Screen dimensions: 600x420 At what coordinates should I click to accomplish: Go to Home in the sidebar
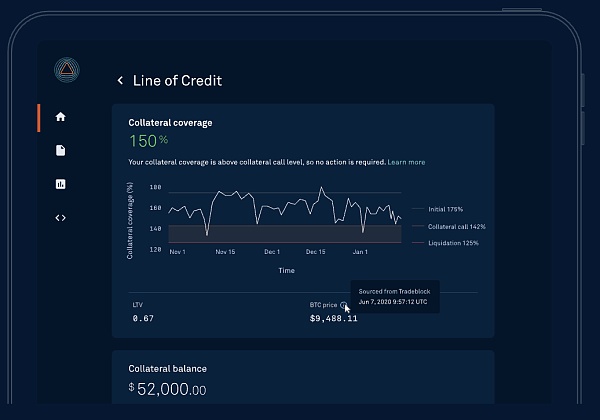60,117
